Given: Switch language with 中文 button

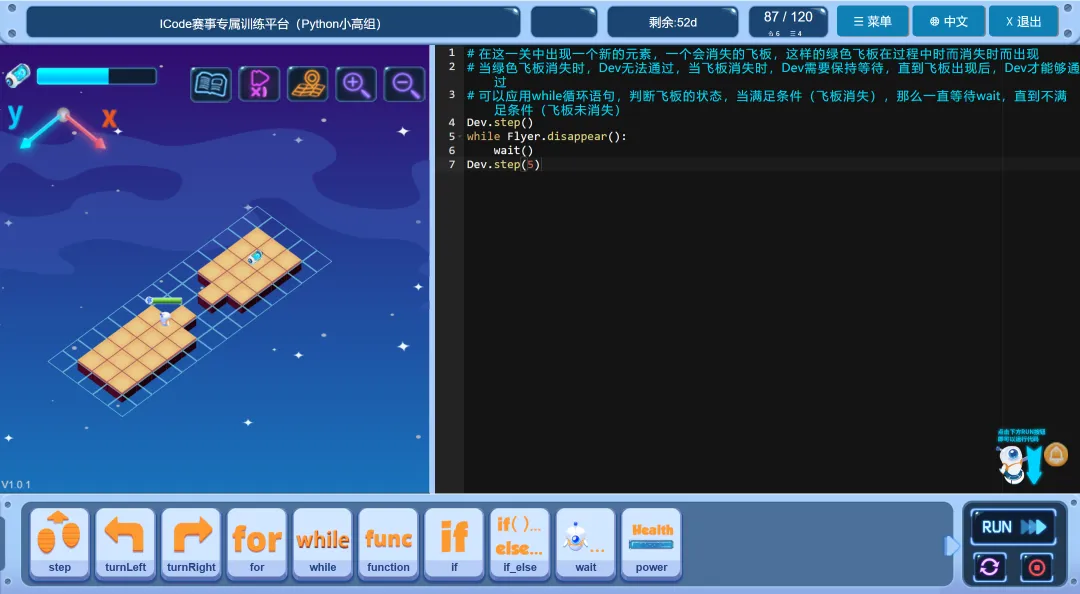Looking at the screenshot, I should tap(948, 21).
